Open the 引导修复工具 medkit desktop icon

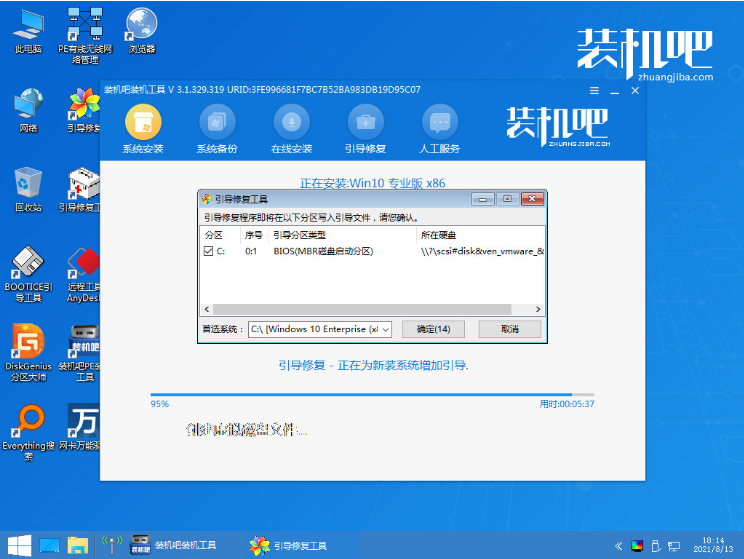81,189
